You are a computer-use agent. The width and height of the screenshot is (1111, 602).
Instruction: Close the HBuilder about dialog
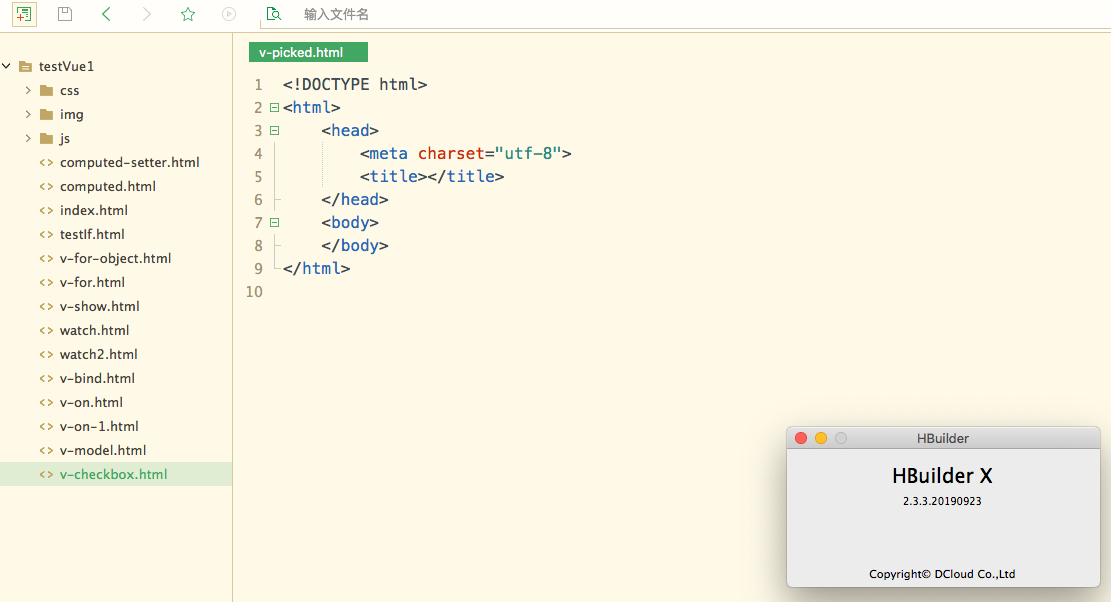(x=801, y=438)
